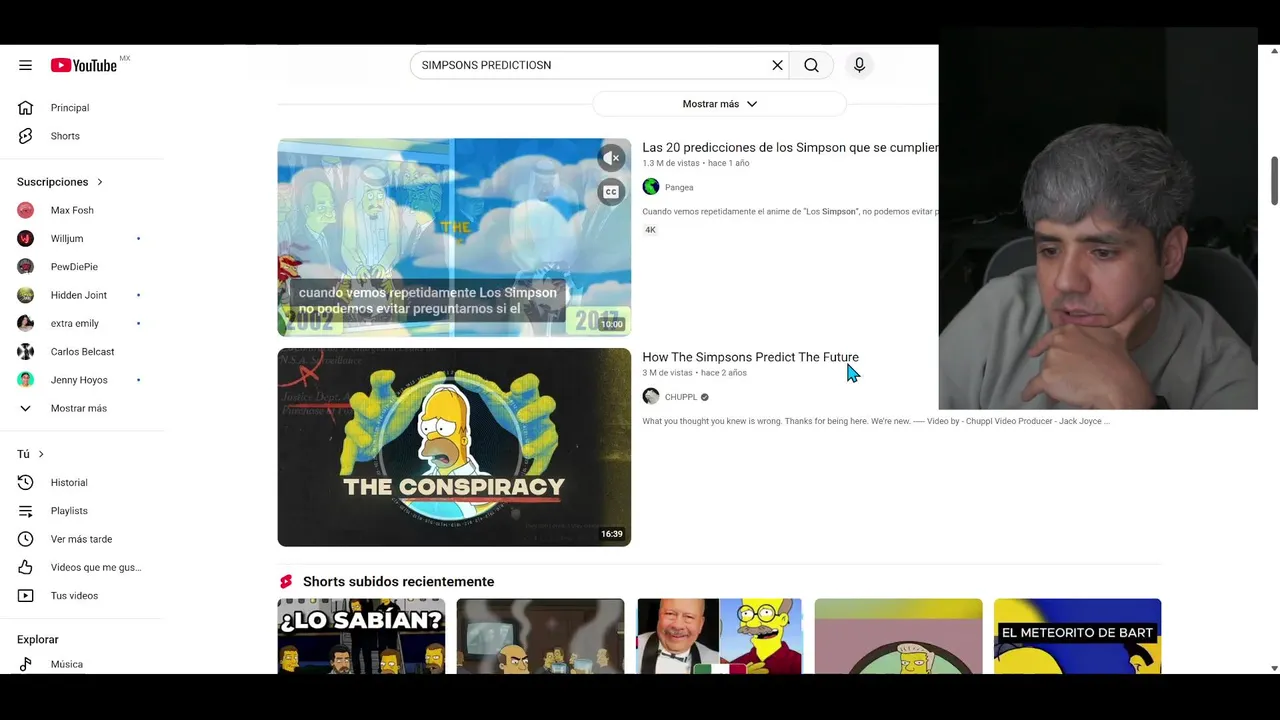Toggle mute on the preview thumbnail
The width and height of the screenshot is (1280, 720).
[x=611, y=158]
